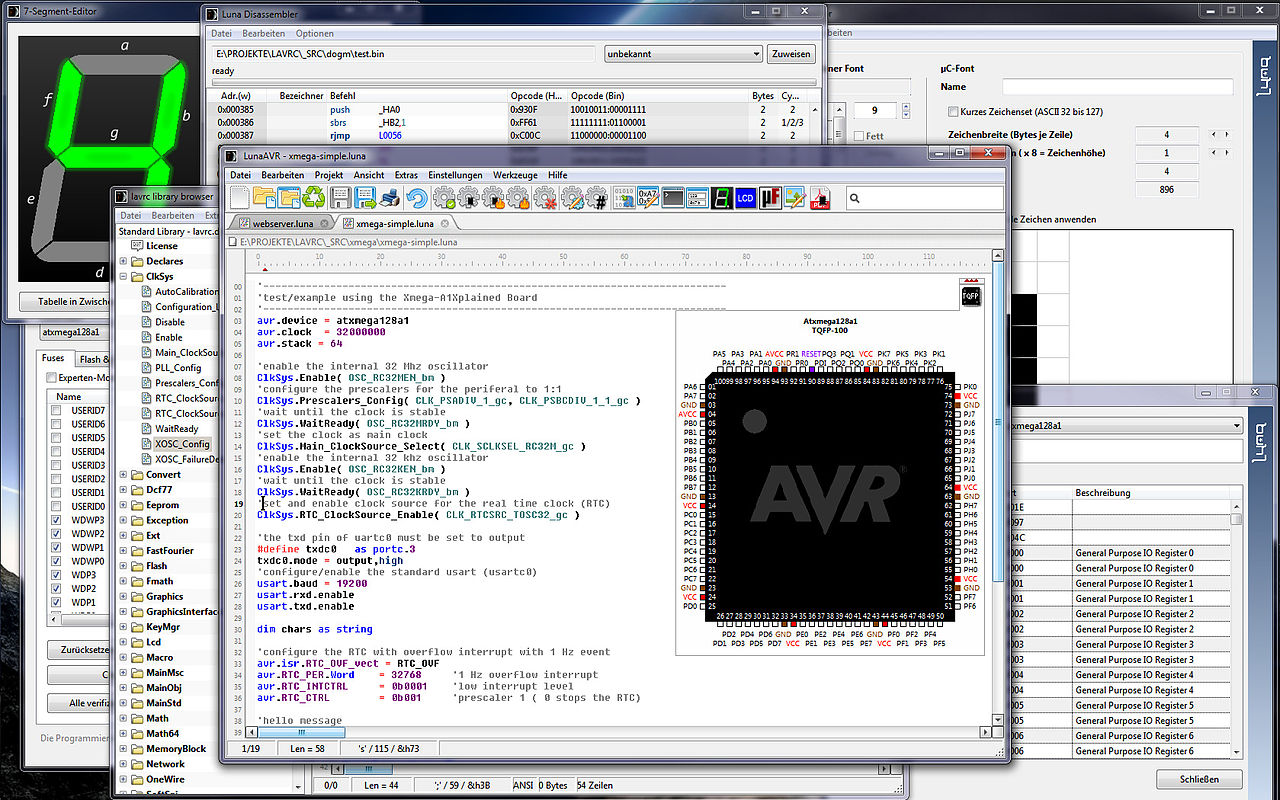Open the LCD tool icon

pos(745,197)
